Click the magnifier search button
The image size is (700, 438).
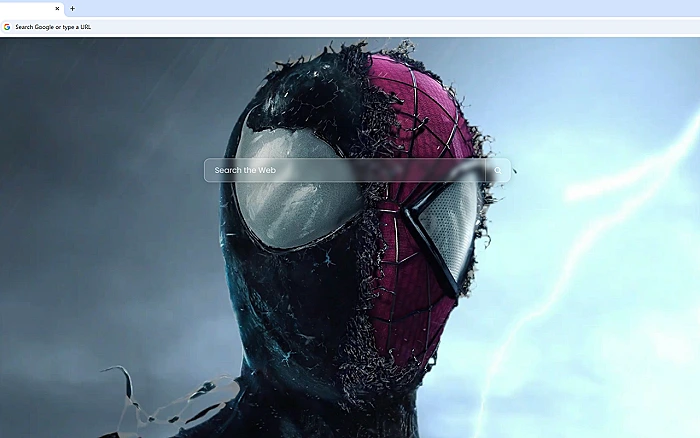pyautogui.click(x=498, y=170)
